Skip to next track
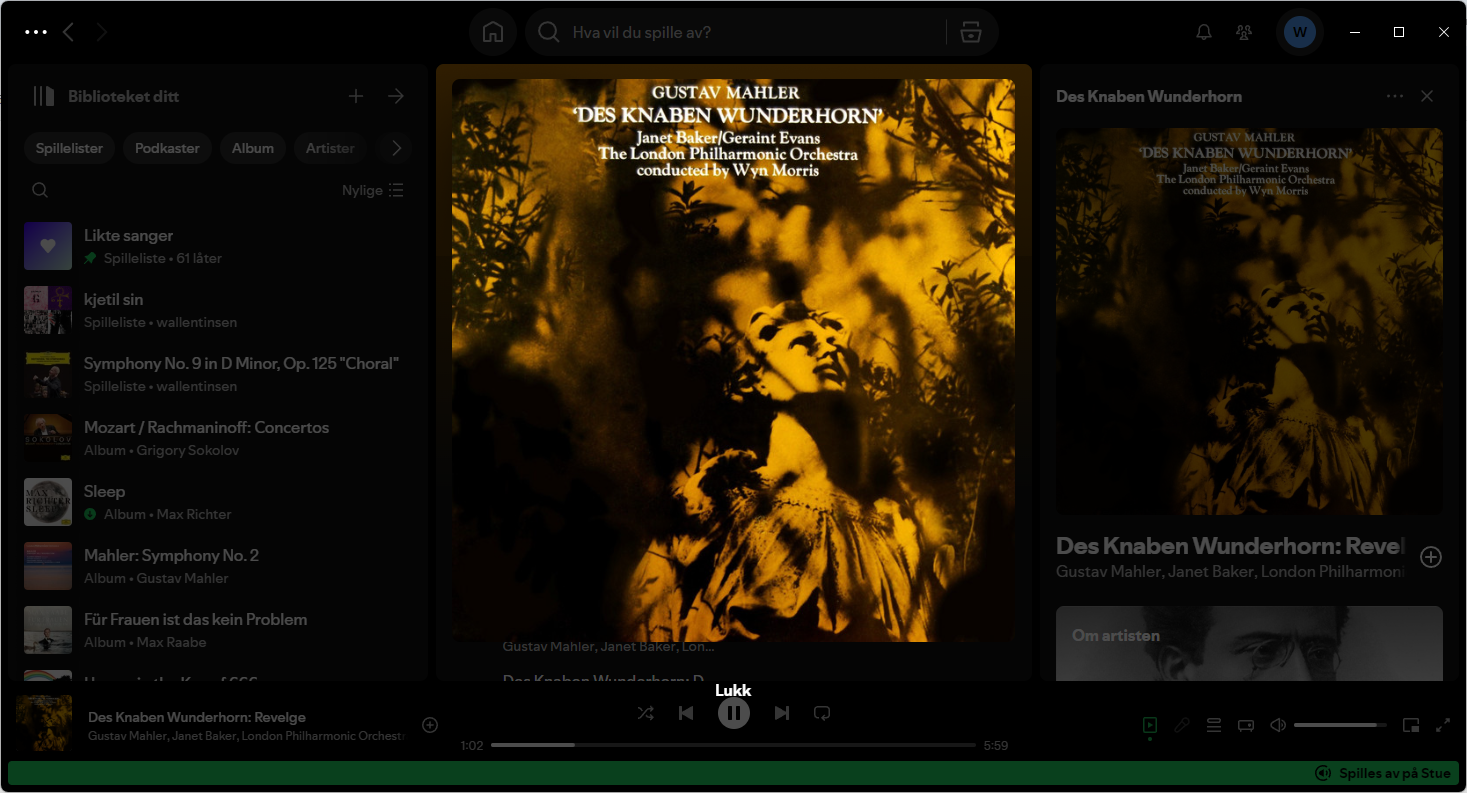 [x=782, y=713]
